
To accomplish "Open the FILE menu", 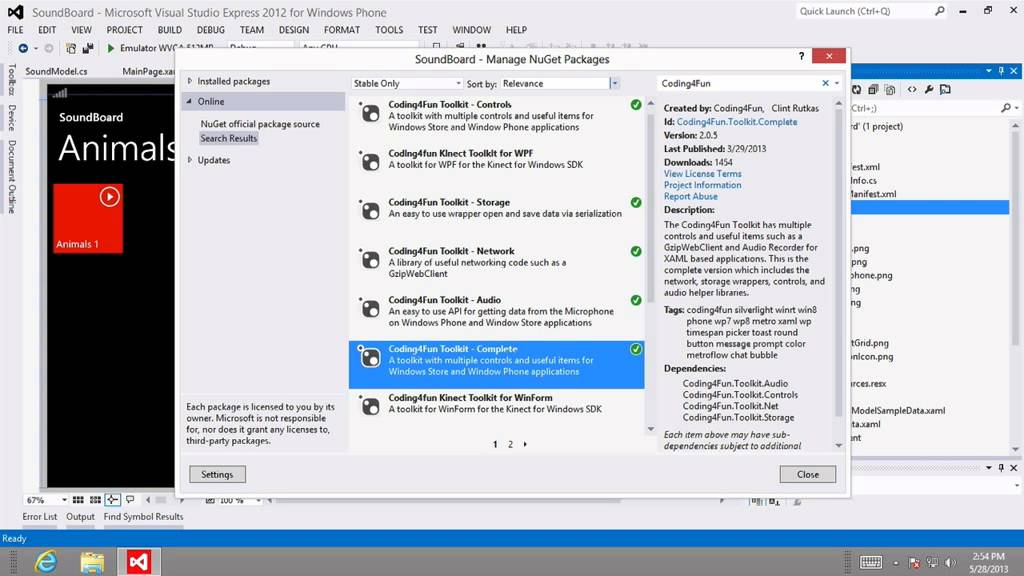I will coord(15,30).
